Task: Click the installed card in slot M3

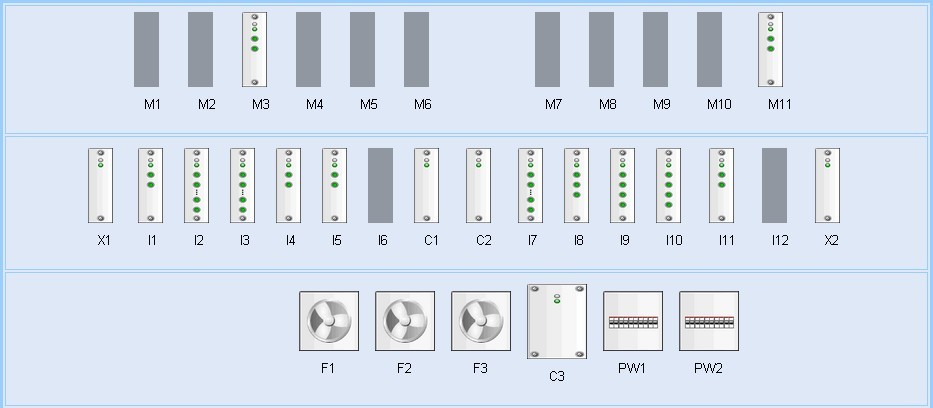Action: click(x=255, y=50)
